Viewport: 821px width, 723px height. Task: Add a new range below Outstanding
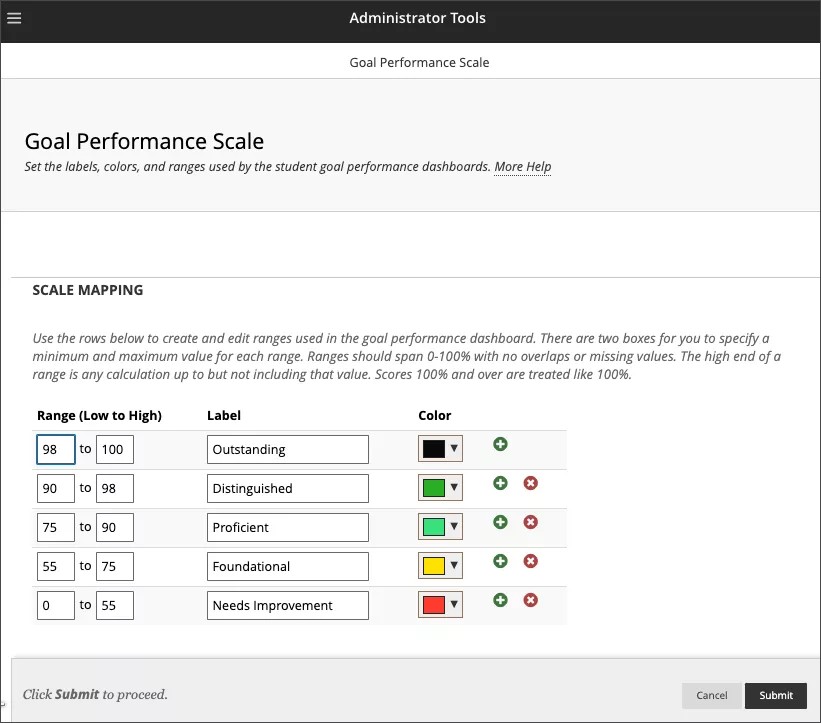click(x=500, y=444)
